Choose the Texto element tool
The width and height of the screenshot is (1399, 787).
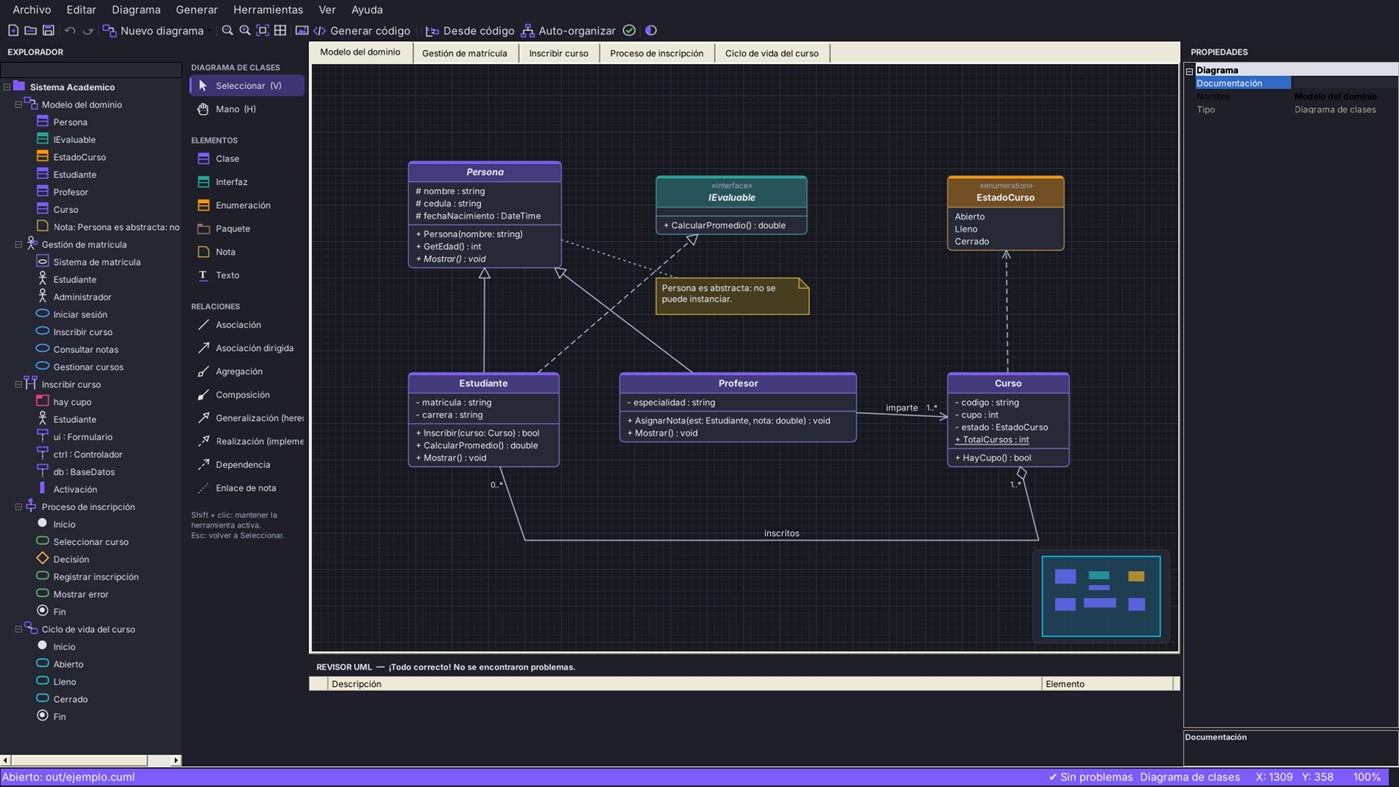point(246,275)
